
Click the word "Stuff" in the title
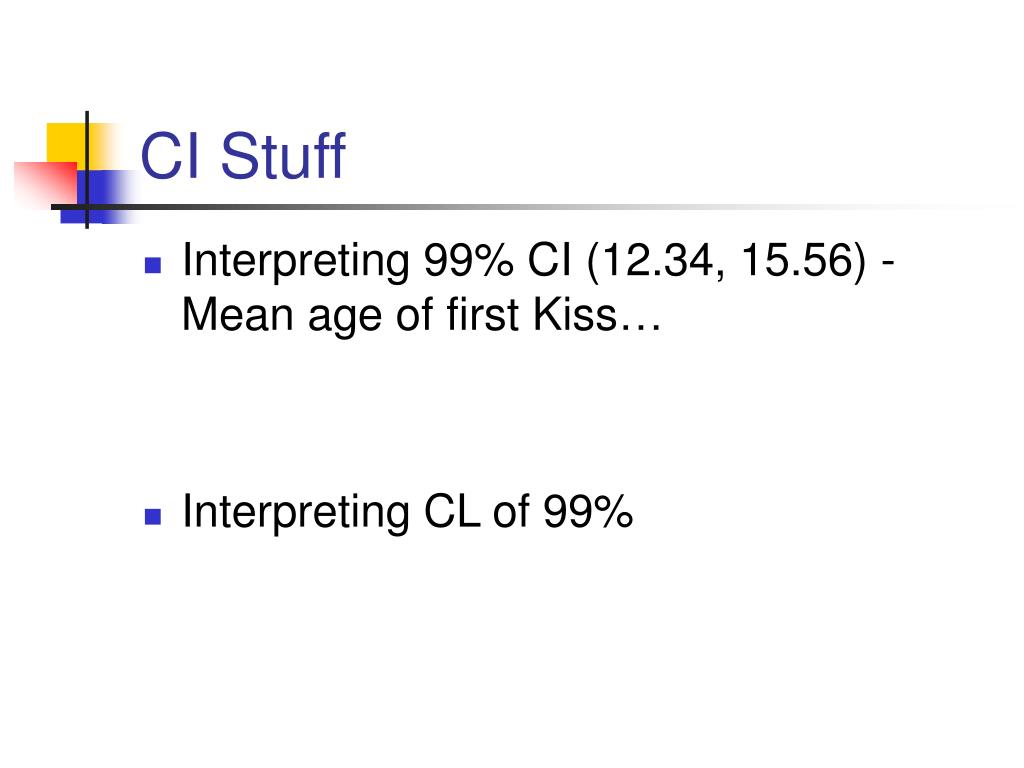[x=283, y=155]
